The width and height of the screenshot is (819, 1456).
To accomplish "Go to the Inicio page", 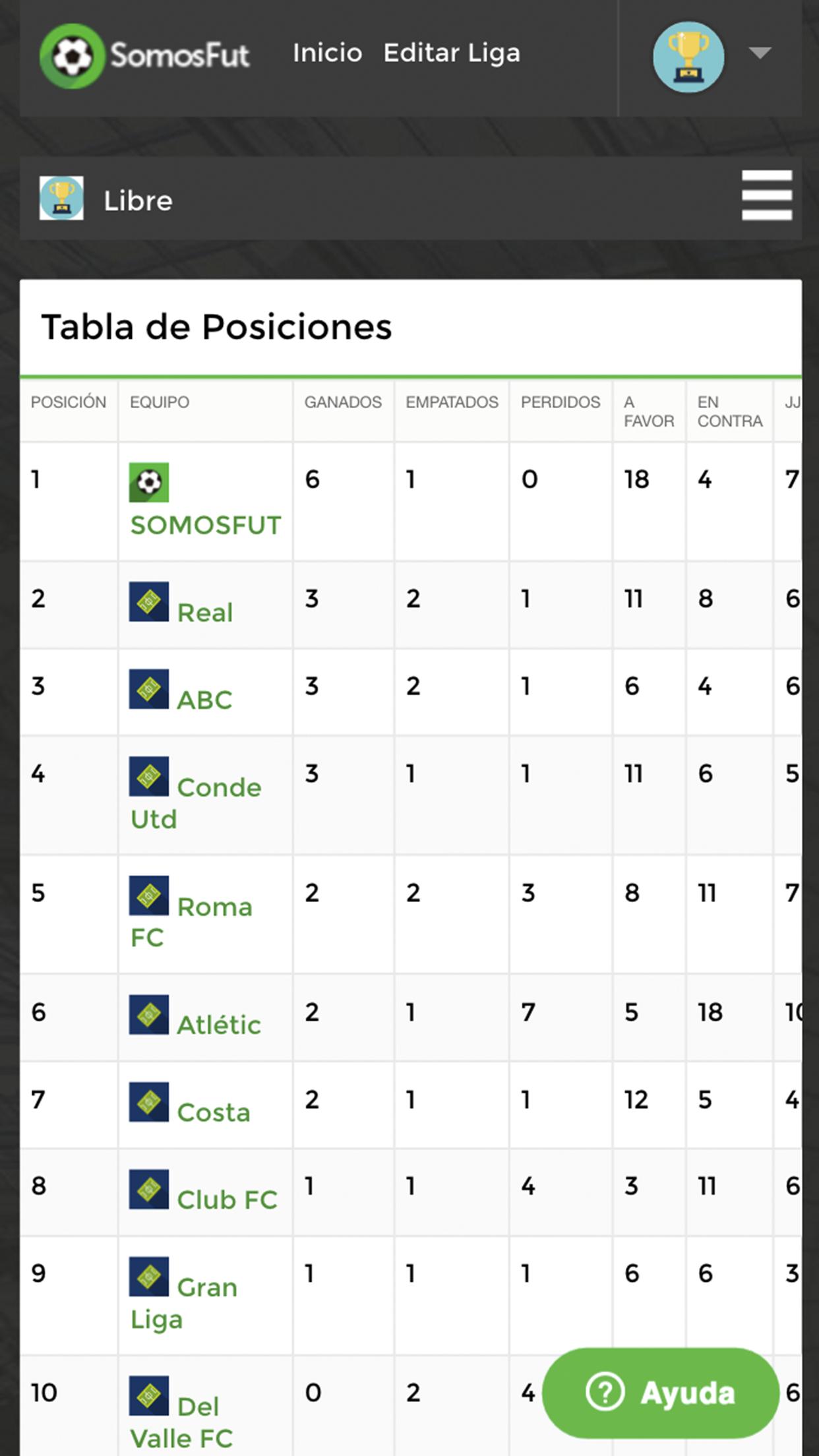I will tap(327, 53).
